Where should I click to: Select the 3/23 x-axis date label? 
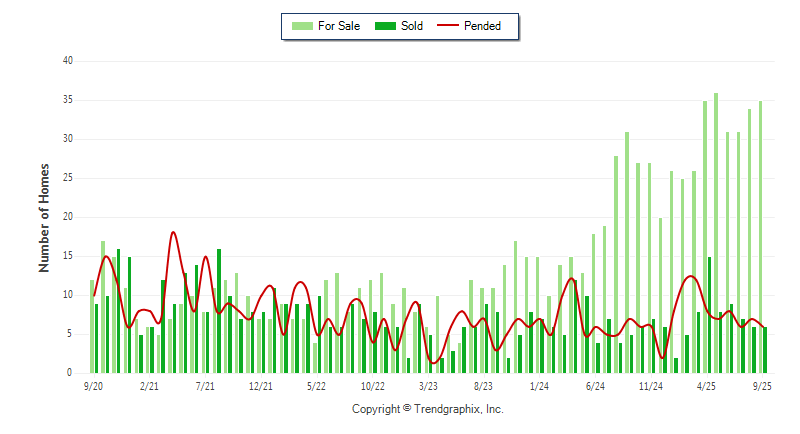click(x=428, y=385)
